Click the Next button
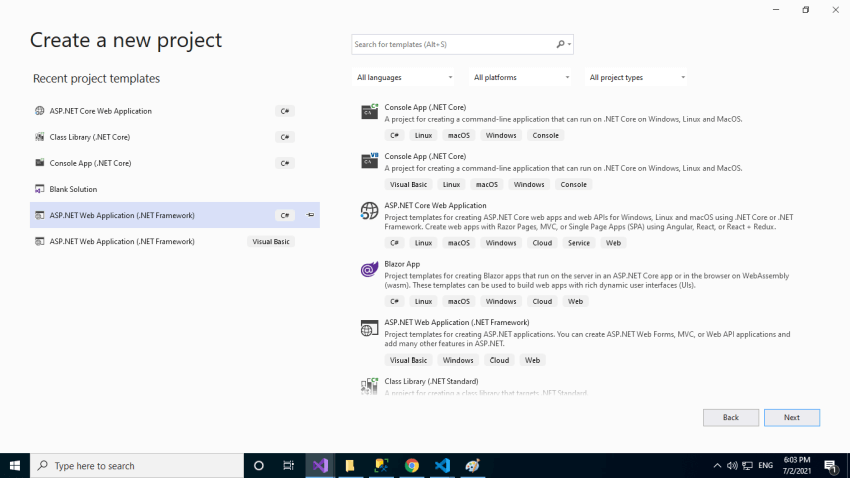 point(791,417)
